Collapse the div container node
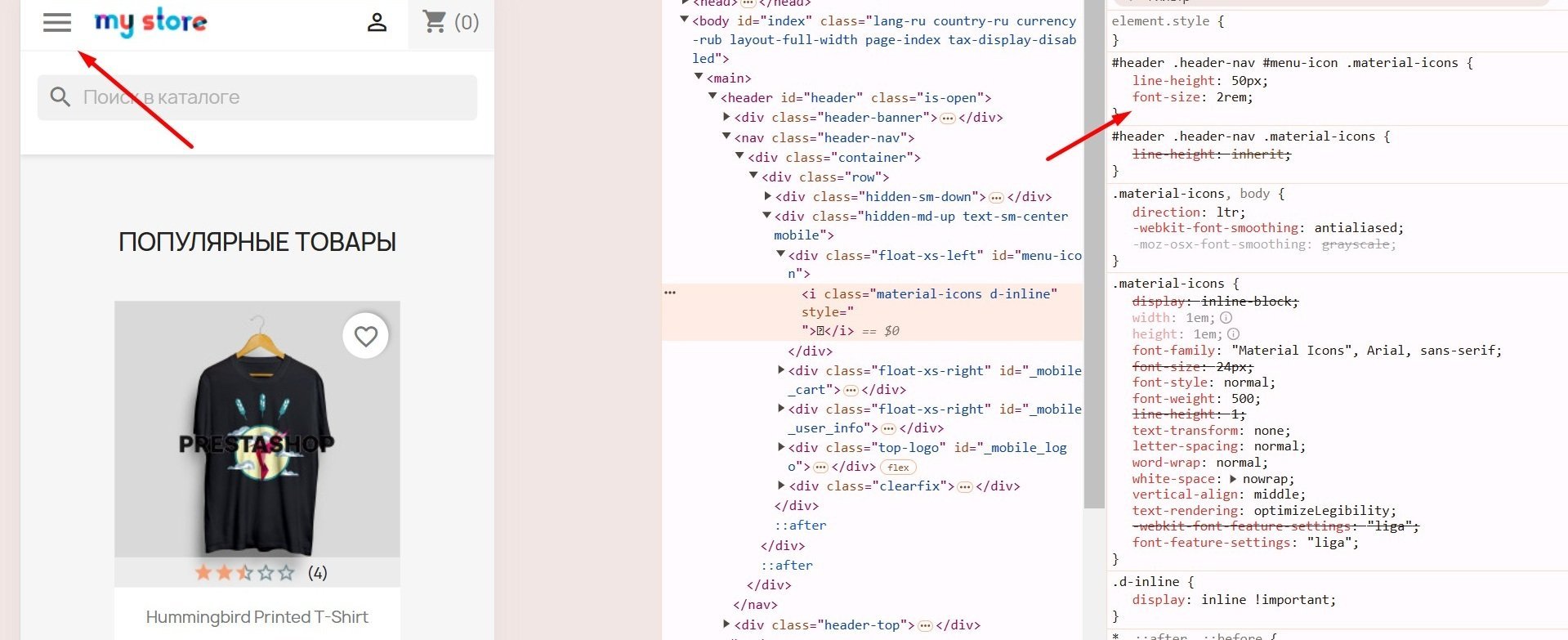 point(739,156)
